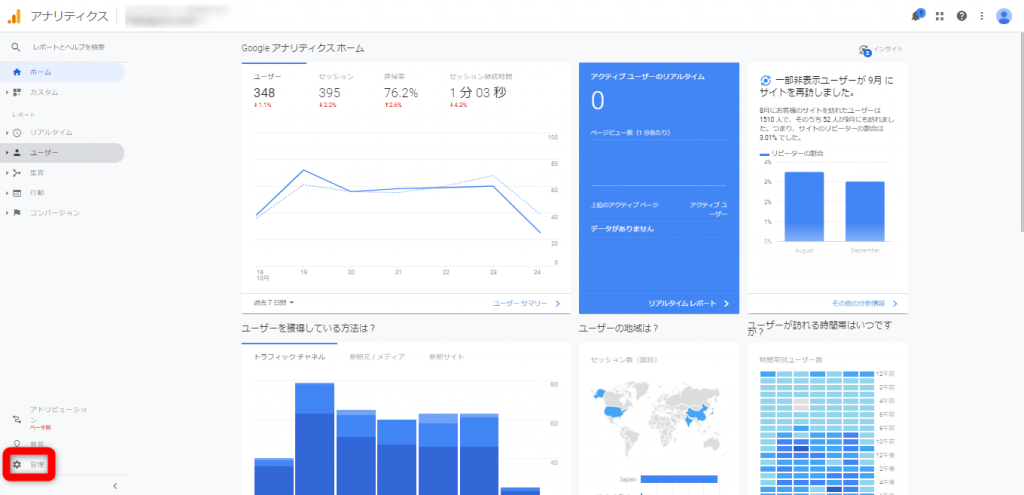Click the 集客 acquisition branch icon
This screenshot has height=495, width=1024.
point(17,173)
